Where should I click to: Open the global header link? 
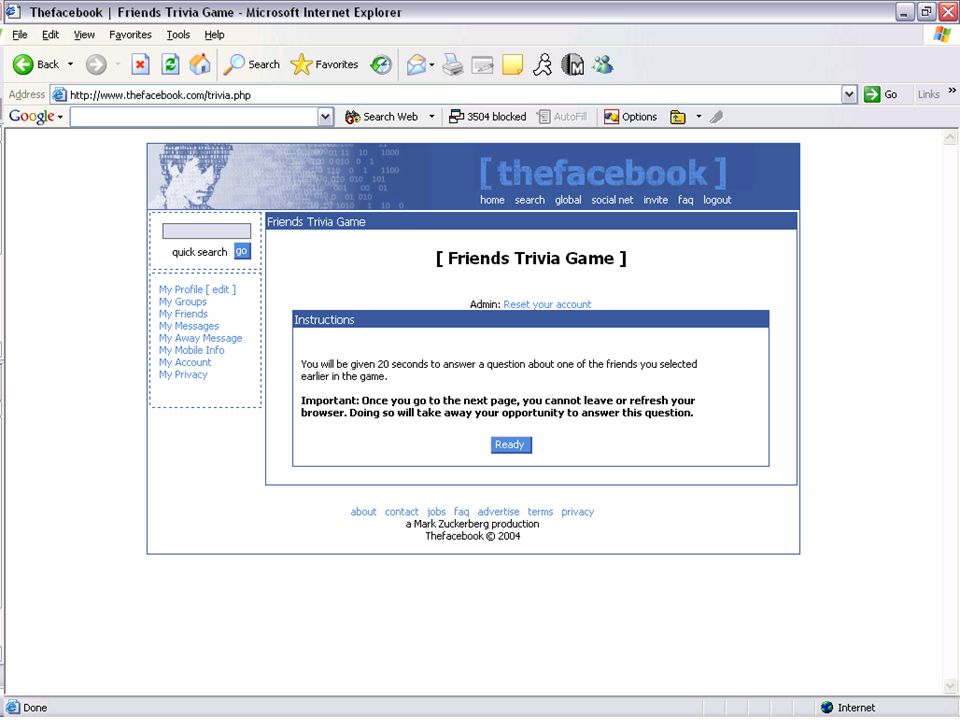click(x=568, y=200)
